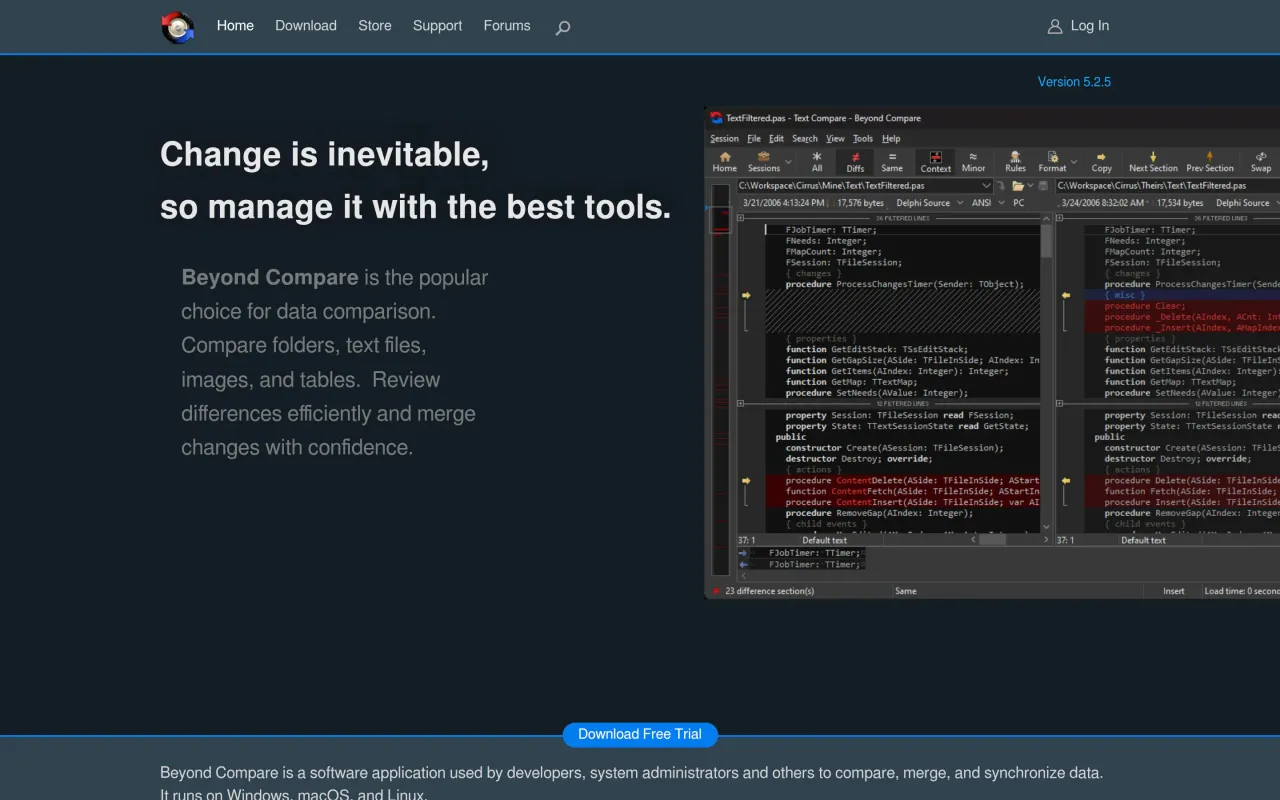Screen dimensions: 1280x800
Task: Open the Format dropdown arrow
Action: point(1074,161)
